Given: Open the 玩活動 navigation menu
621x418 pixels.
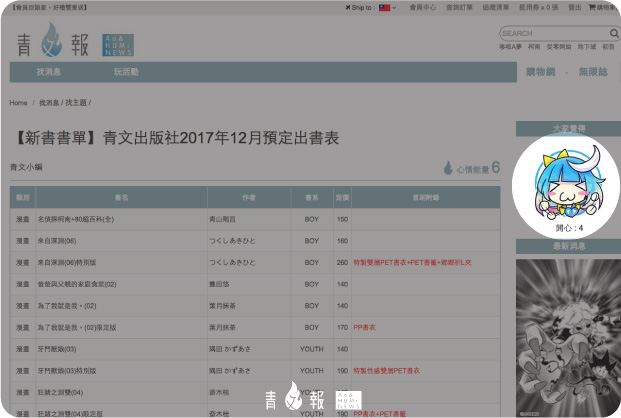Looking at the screenshot, I should click(x=126, y=72).
